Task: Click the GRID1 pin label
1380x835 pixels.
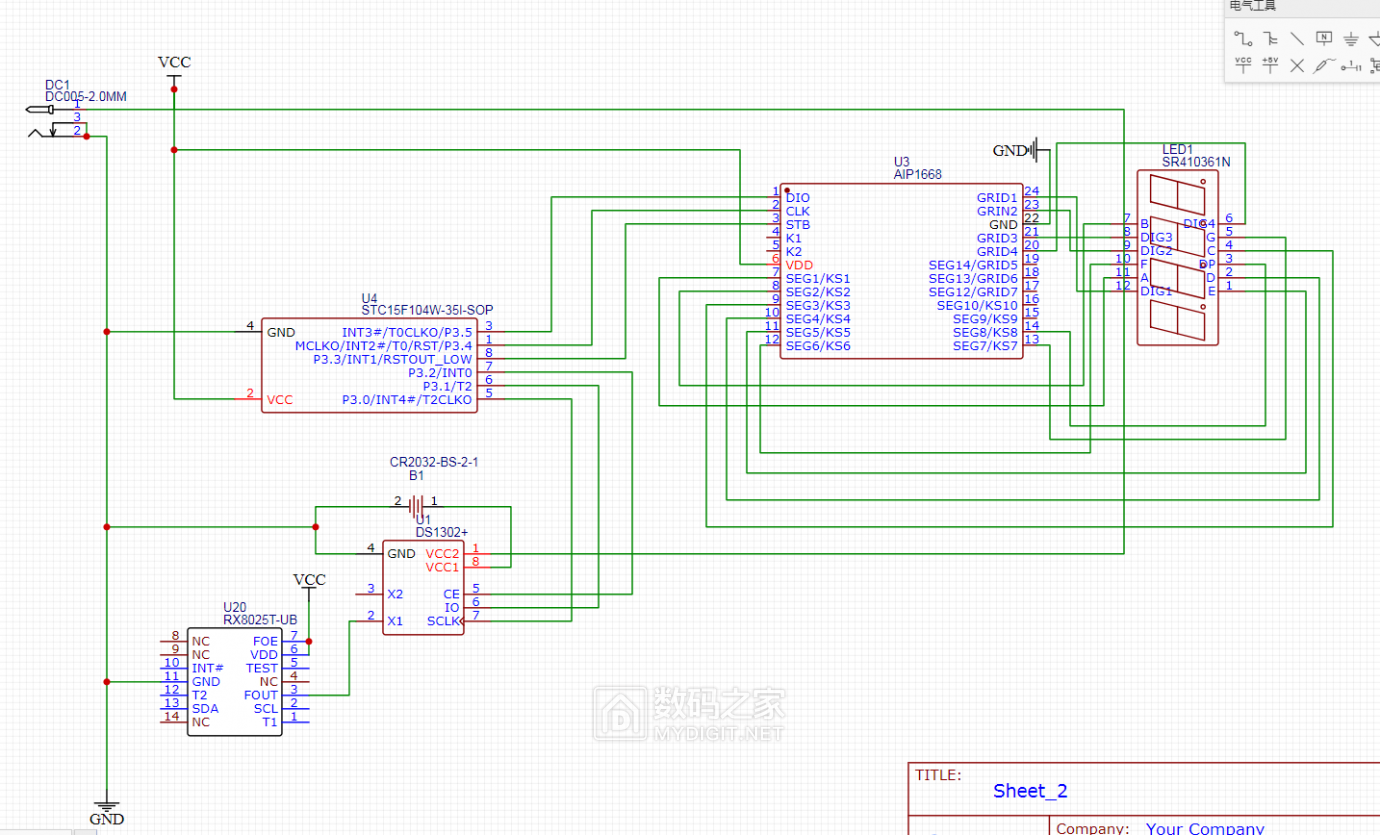Action: pos(997,198)
